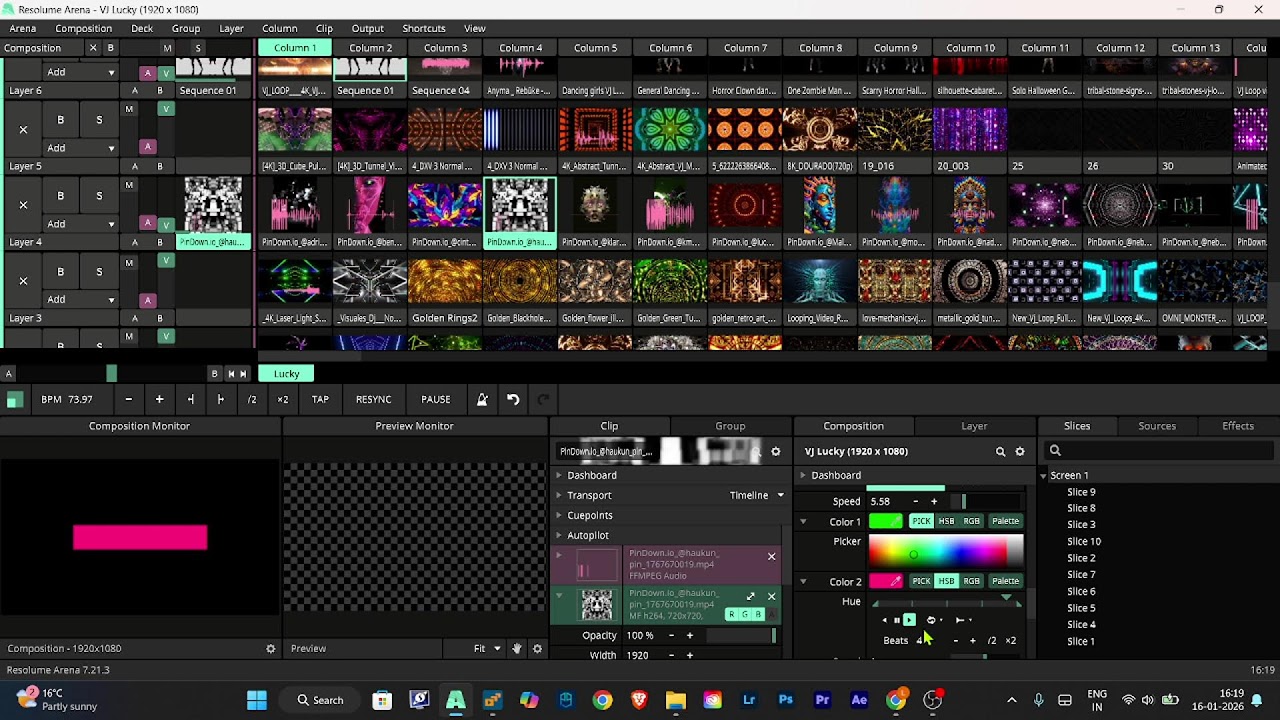Click the search icon in the VJ Lucky panel
The width and height of the screenshot is (1280, 720).
click(1000, 451)
